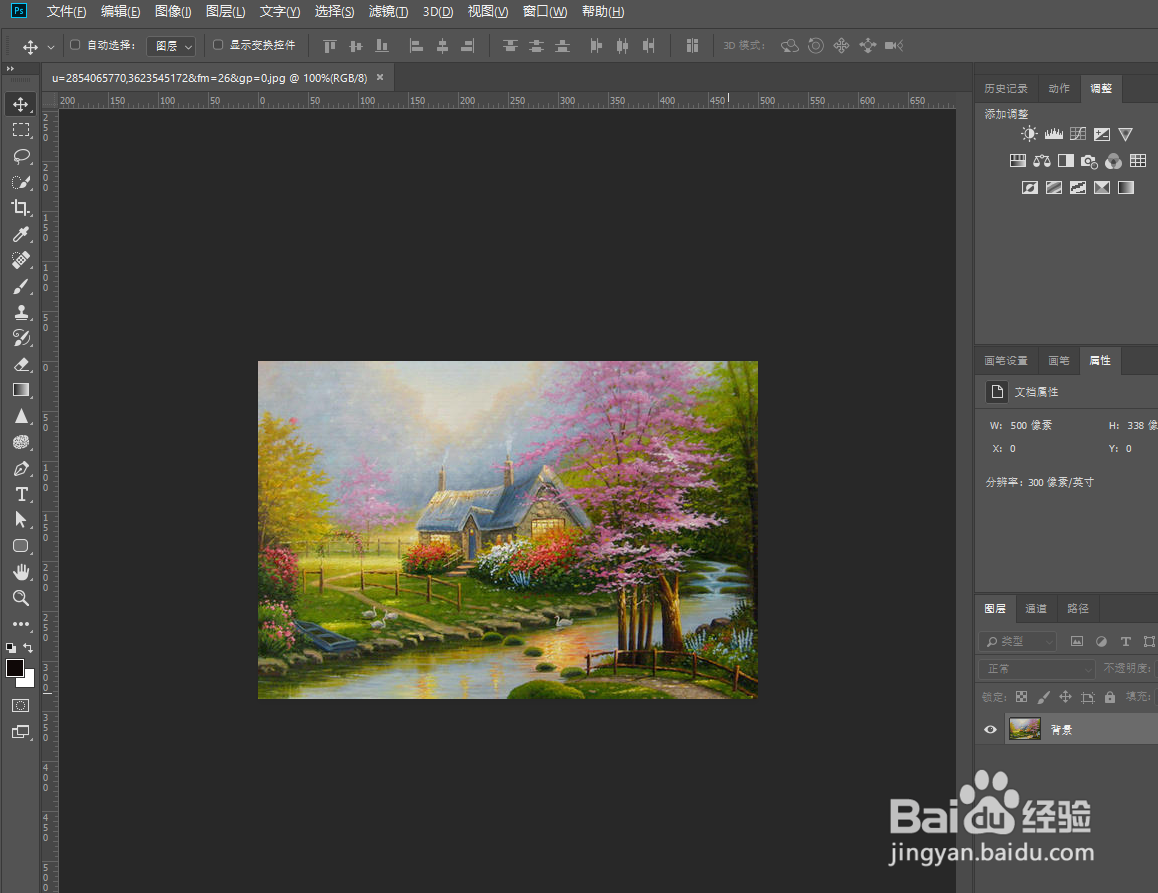
Task: Change the screen mode button
Action: click(21, 732)
